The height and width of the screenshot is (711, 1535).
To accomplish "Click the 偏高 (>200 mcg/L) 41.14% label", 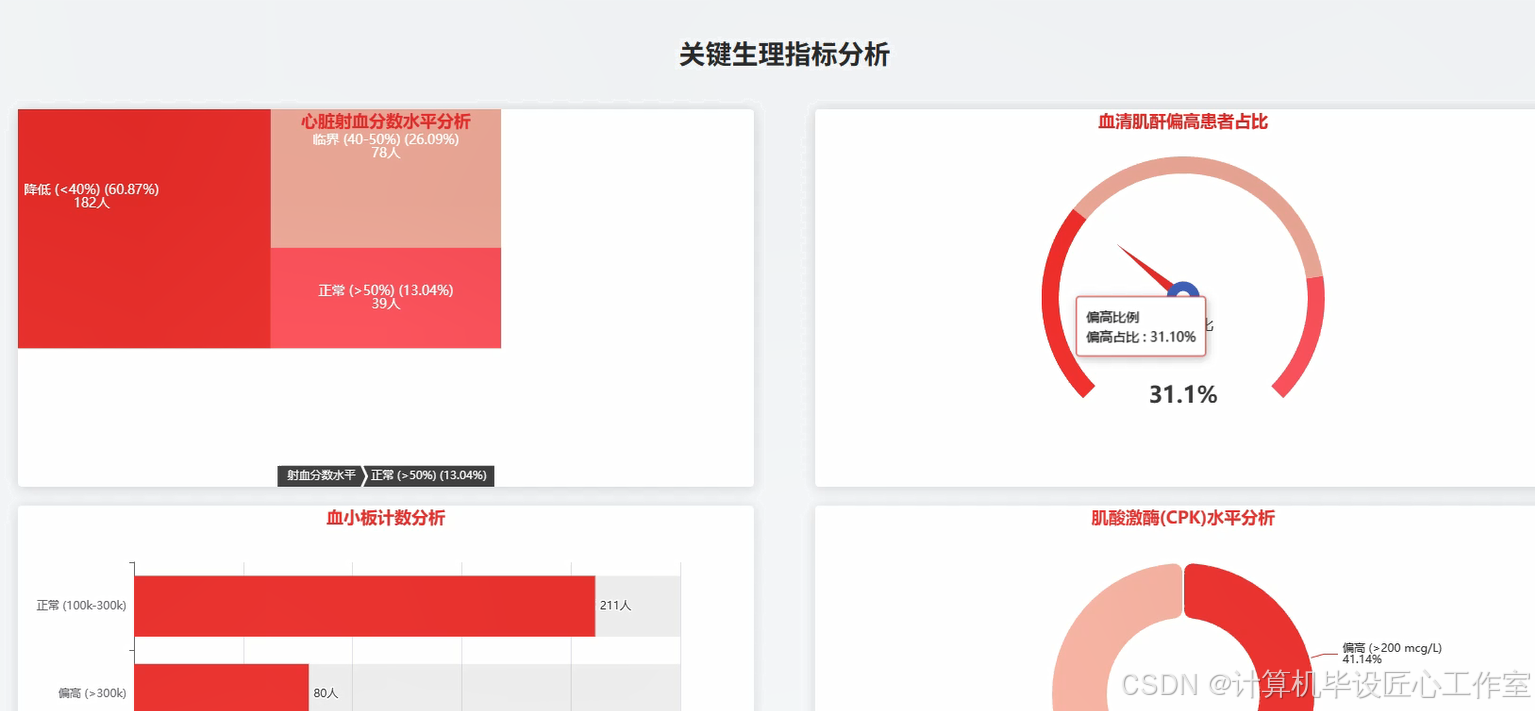I will point(1392,653).
